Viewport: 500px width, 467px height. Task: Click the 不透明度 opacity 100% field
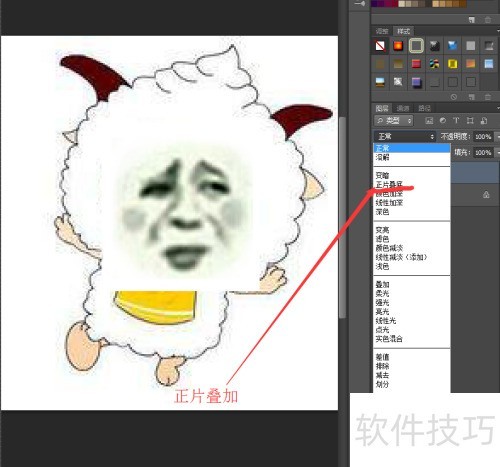pyautogui.click(x=483, y=137)
